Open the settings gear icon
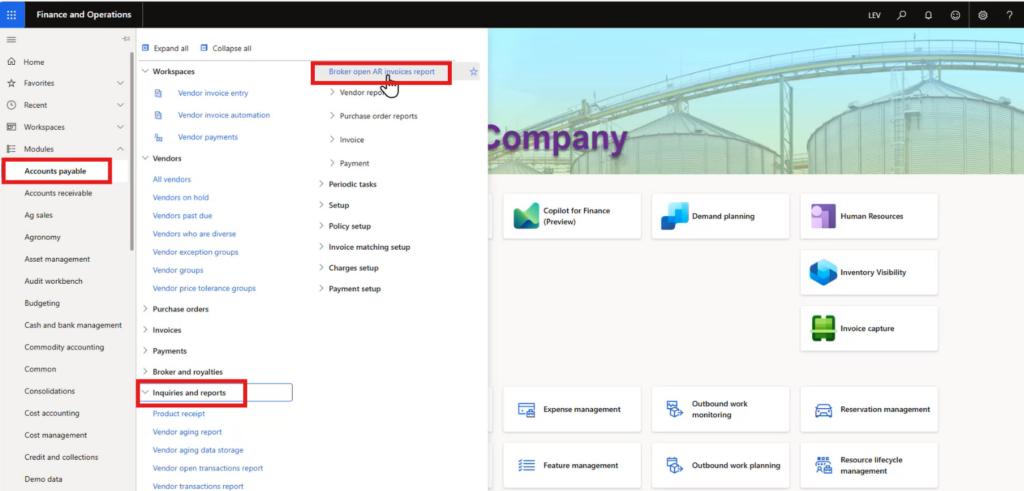 (982, 15)
